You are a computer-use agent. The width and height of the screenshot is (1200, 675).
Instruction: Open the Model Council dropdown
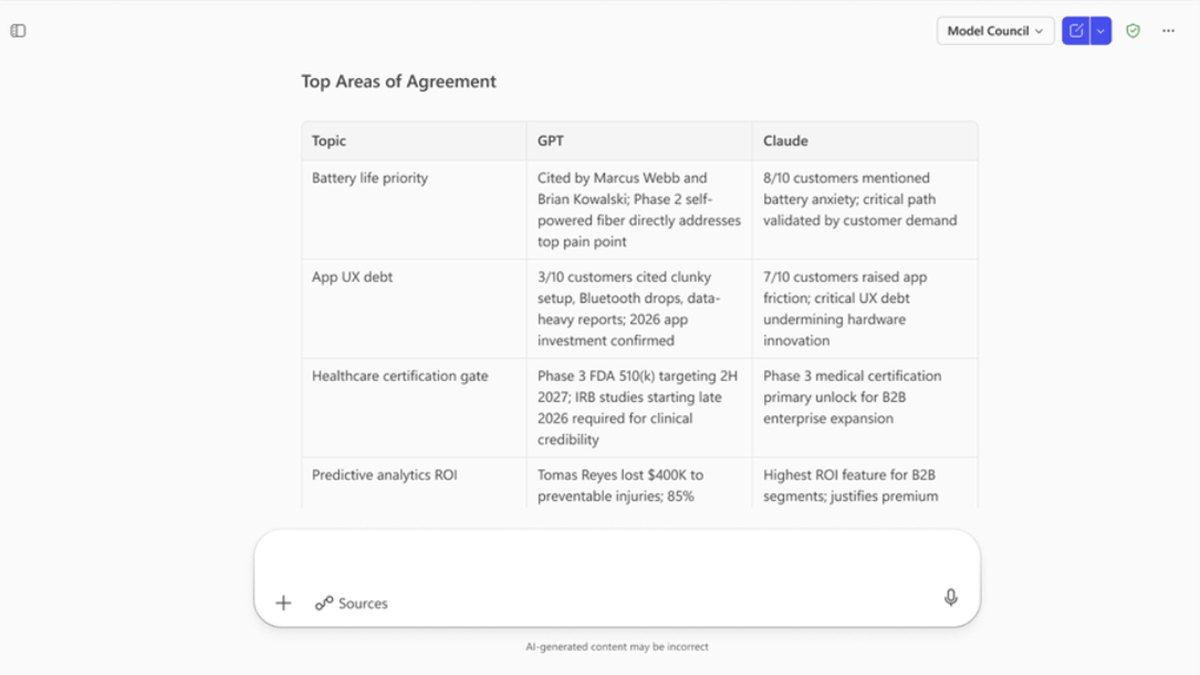[995, 30]
